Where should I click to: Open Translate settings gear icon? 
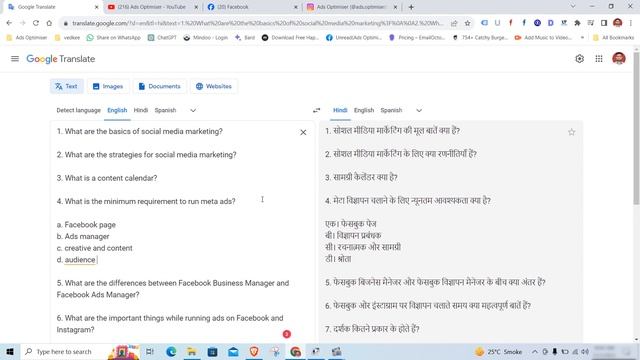(579, 59)
